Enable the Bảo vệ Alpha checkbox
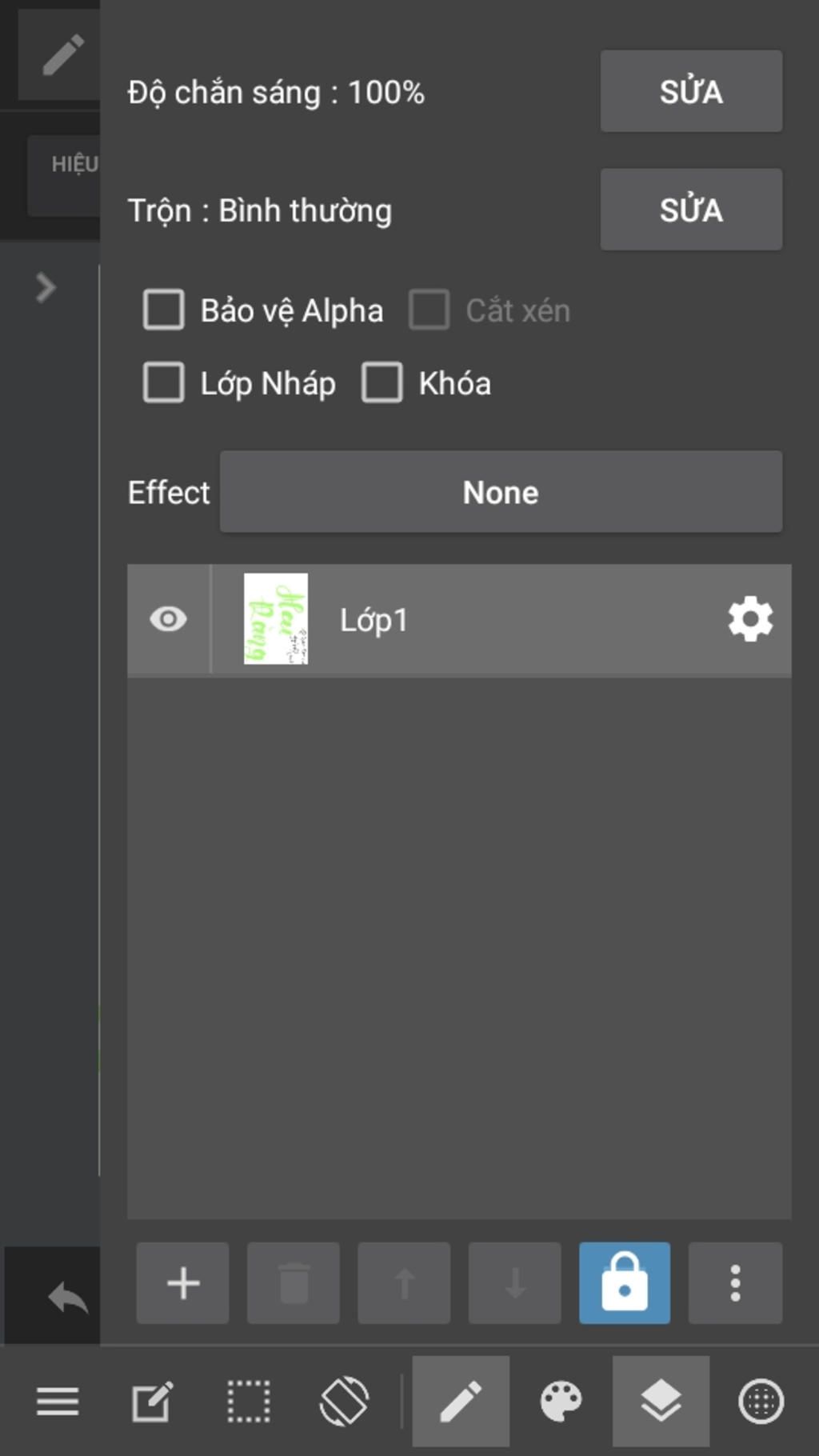This screenshot has height=1456, width=819. pos(164,310)
